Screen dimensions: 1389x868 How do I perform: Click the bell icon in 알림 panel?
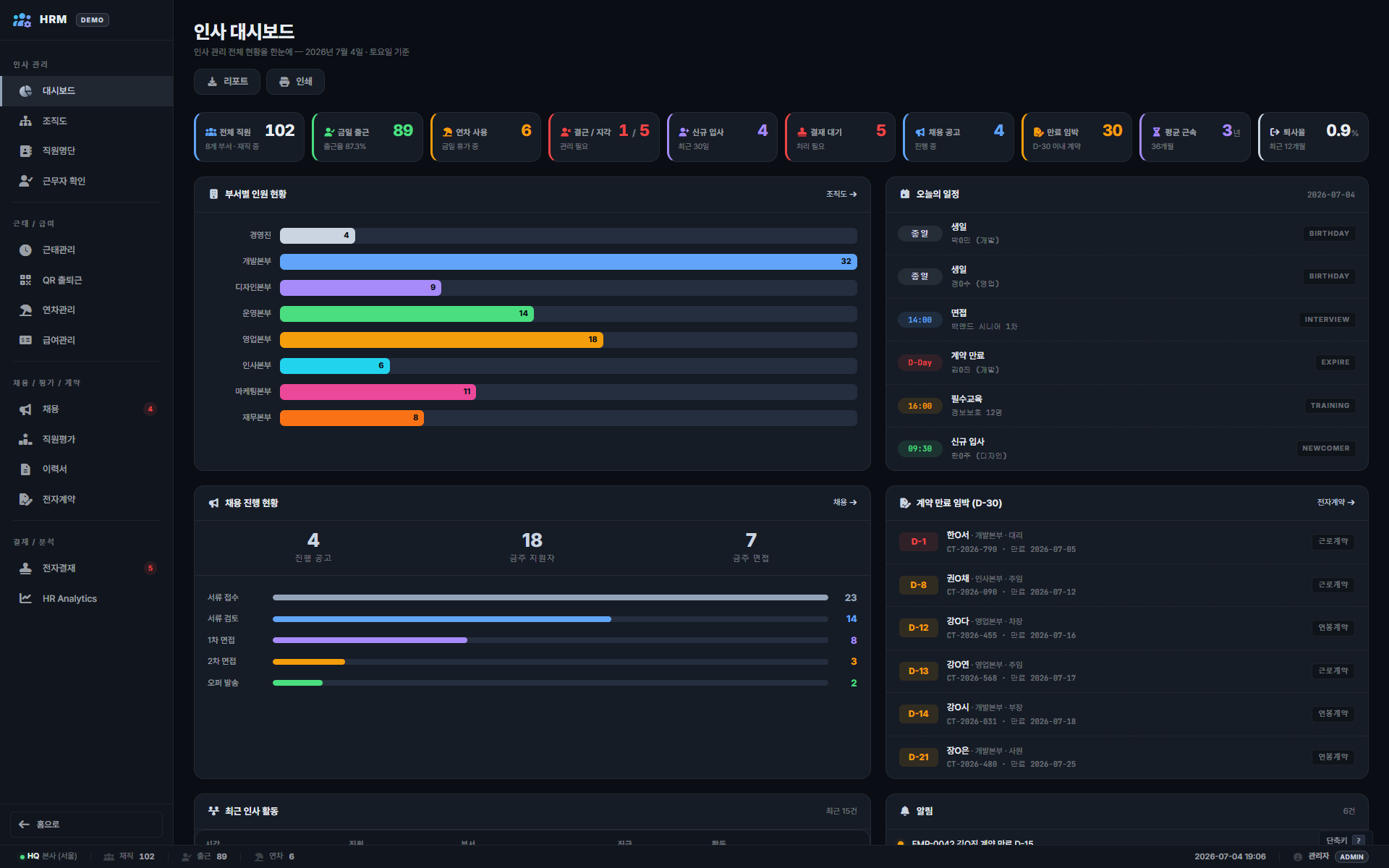pos(904,811)
